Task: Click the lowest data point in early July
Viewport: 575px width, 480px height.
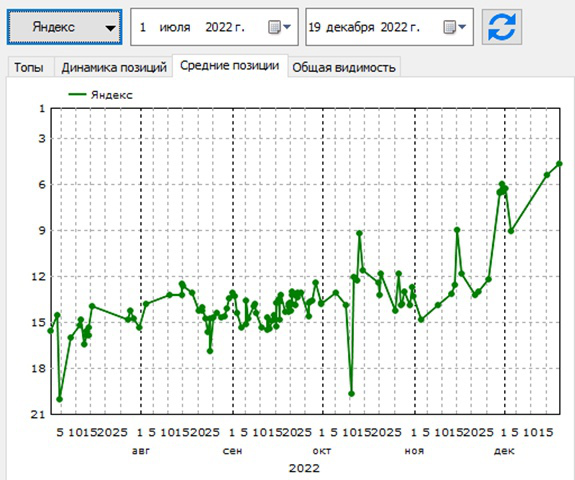Action: pos(59,399)
